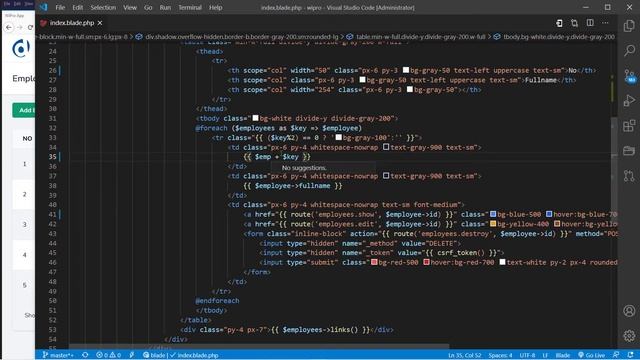The height and width of the screenshot is (360, 640).
Task: Expand the div.shadow.overflow-hidden breadcrumb
Action: (242, 37)
